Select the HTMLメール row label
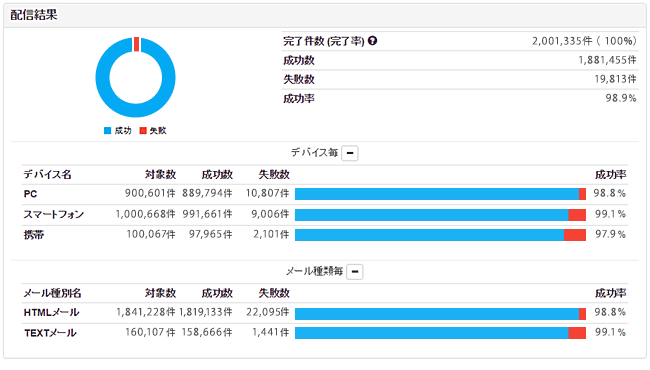 coord(51,312)
